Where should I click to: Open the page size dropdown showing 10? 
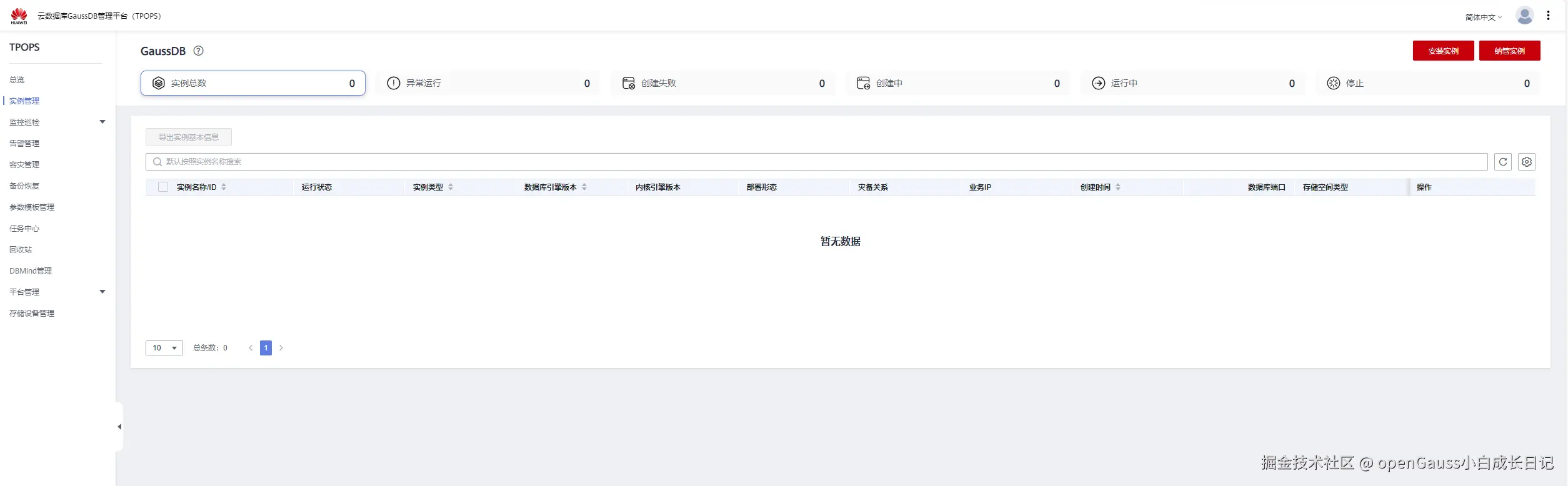(164, 348)
